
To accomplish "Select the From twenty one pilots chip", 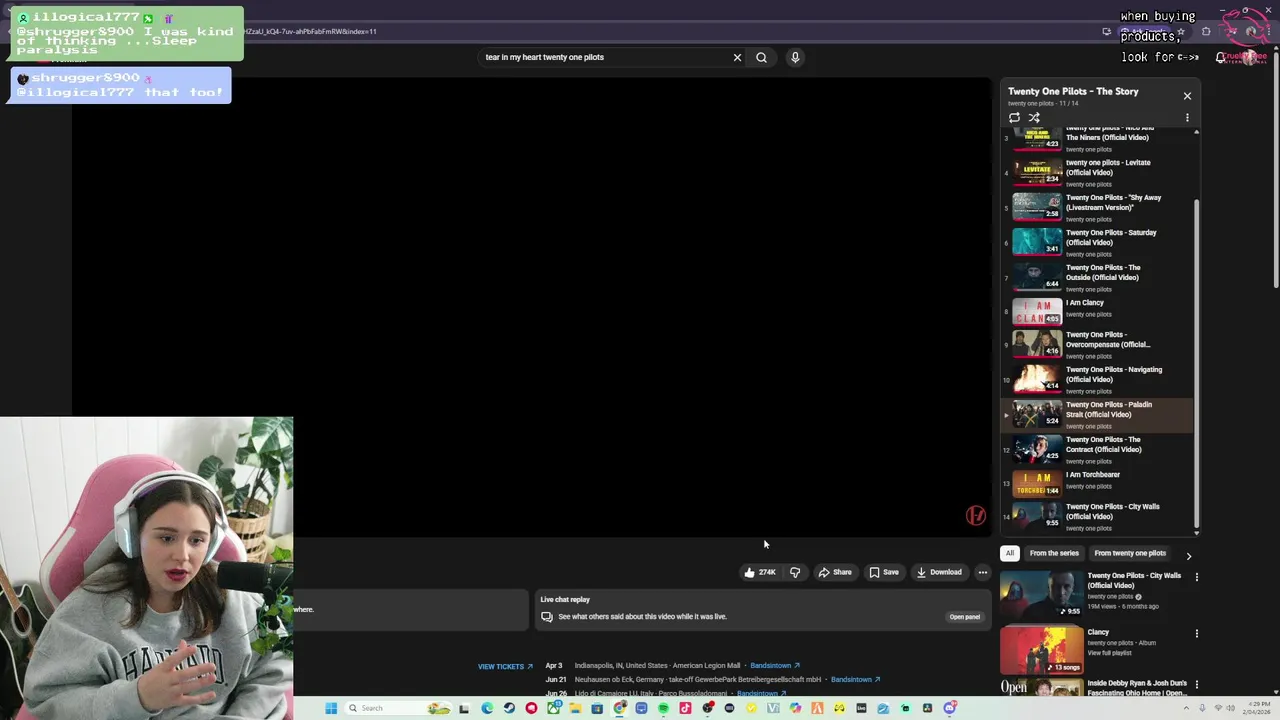I will (1130, 553).
